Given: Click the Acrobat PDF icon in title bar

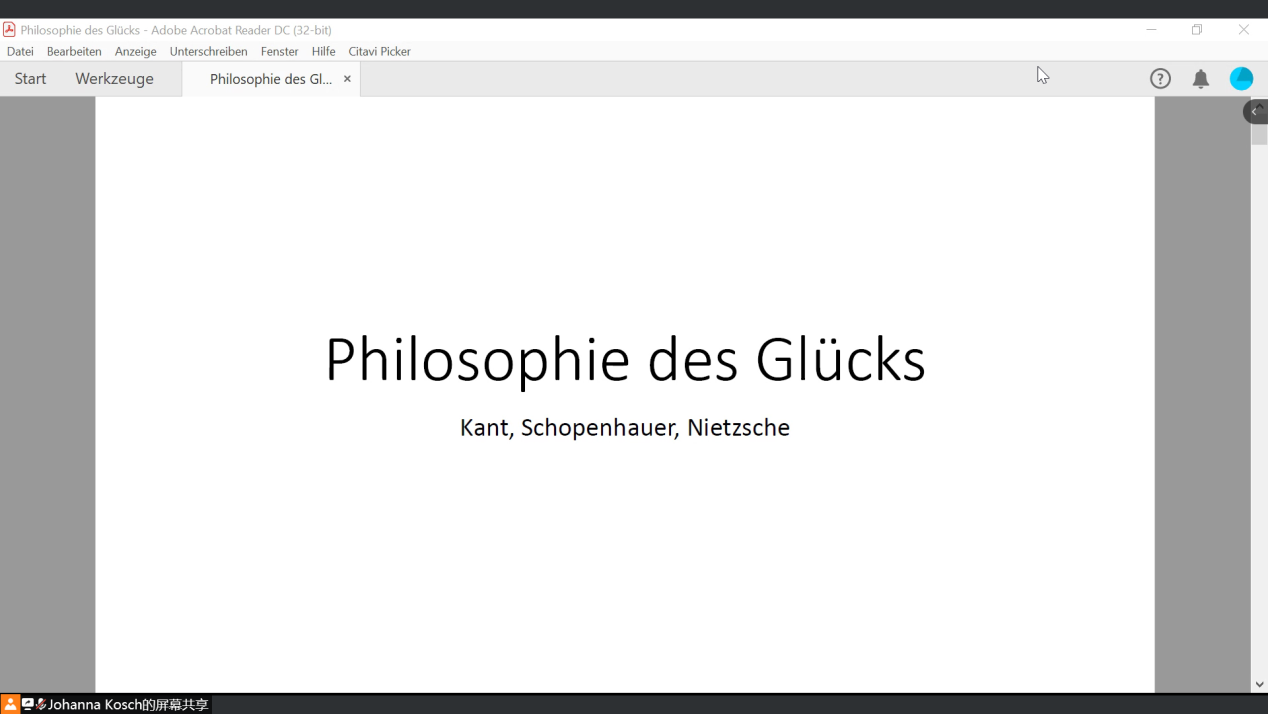Looking at the screenshot, I should coord(9,30).
